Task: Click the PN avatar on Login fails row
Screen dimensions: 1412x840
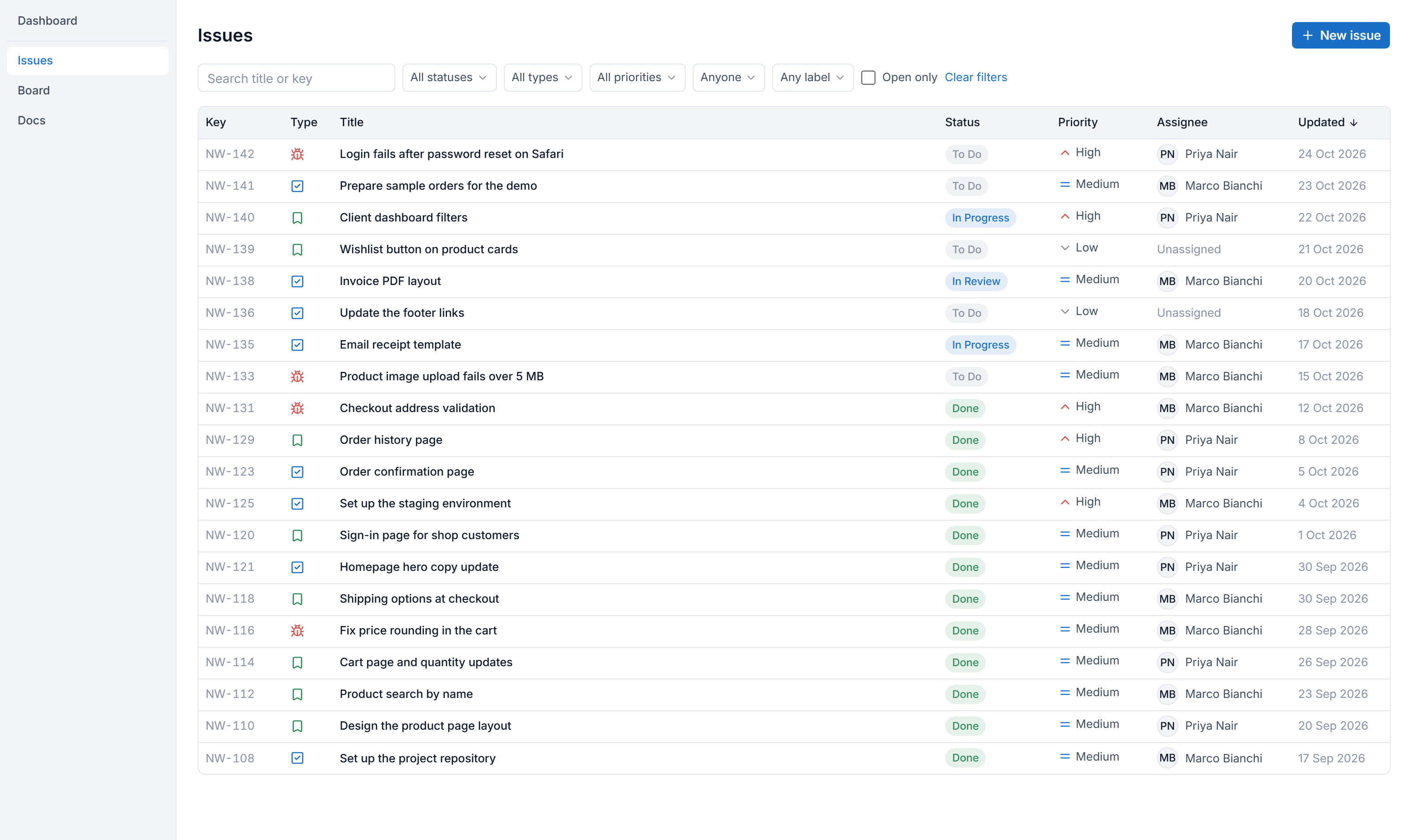Action: [x=1167, y=154]
